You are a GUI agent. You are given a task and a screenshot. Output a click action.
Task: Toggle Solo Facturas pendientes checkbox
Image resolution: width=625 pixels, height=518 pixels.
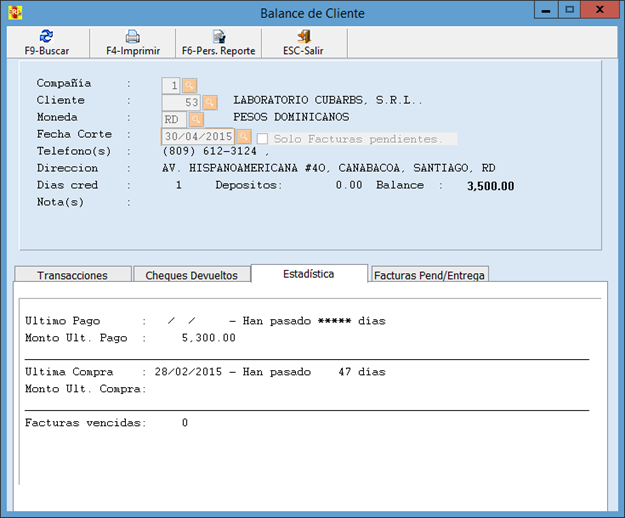point(263,138)
